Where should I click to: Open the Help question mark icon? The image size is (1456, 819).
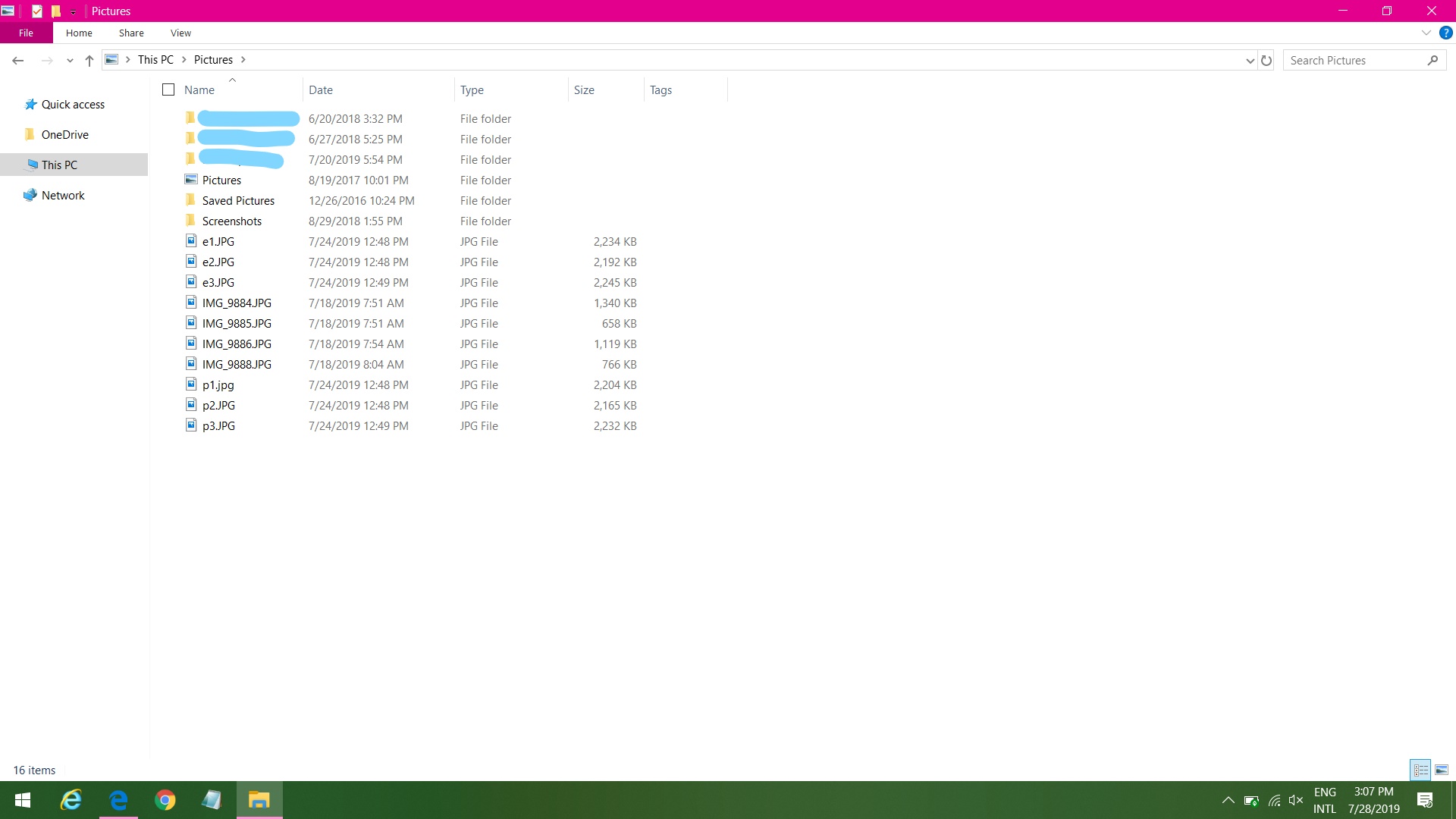(x=1446, y=33)
